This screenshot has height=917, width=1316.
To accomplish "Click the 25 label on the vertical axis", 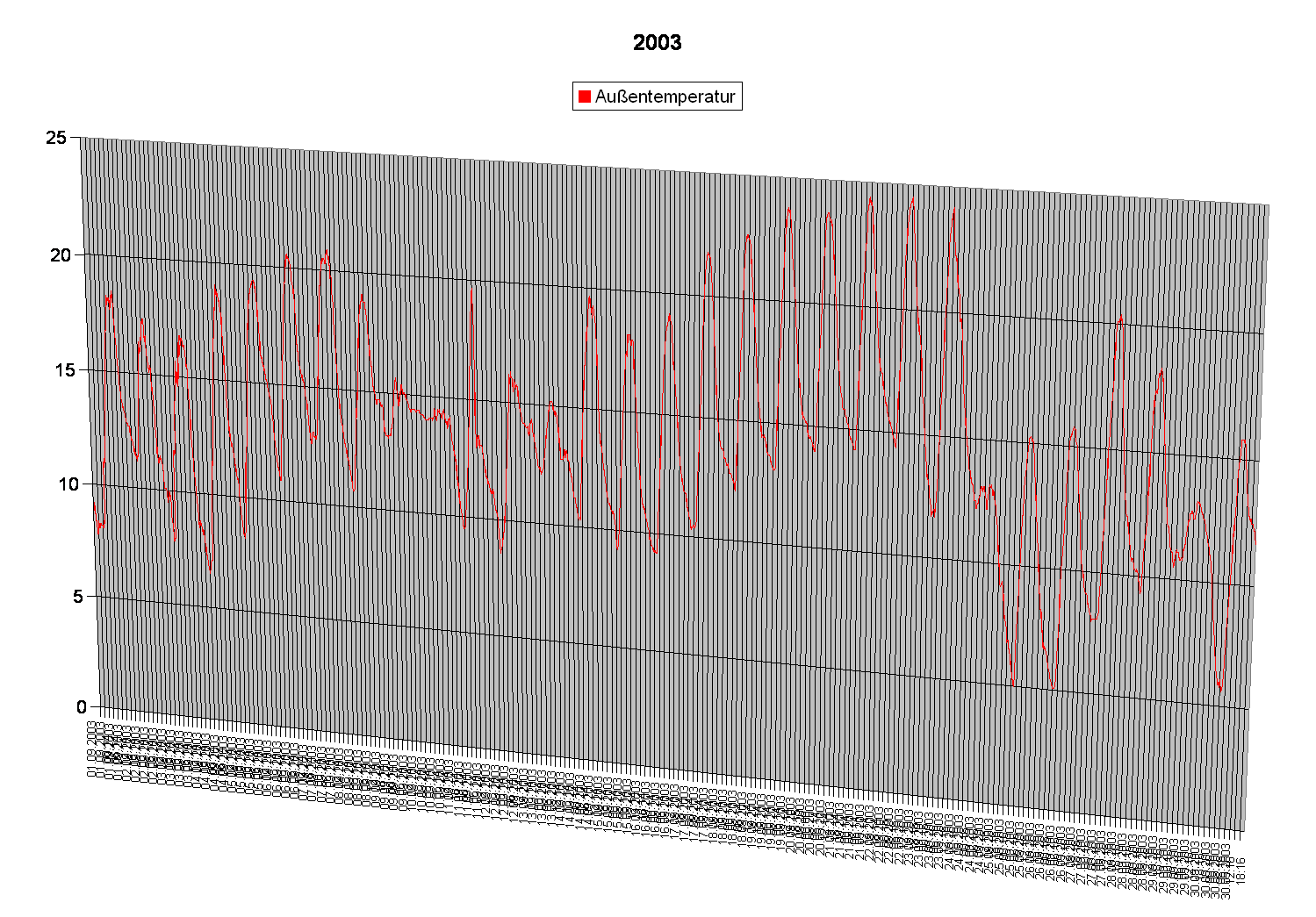I will tap(58, 138).
